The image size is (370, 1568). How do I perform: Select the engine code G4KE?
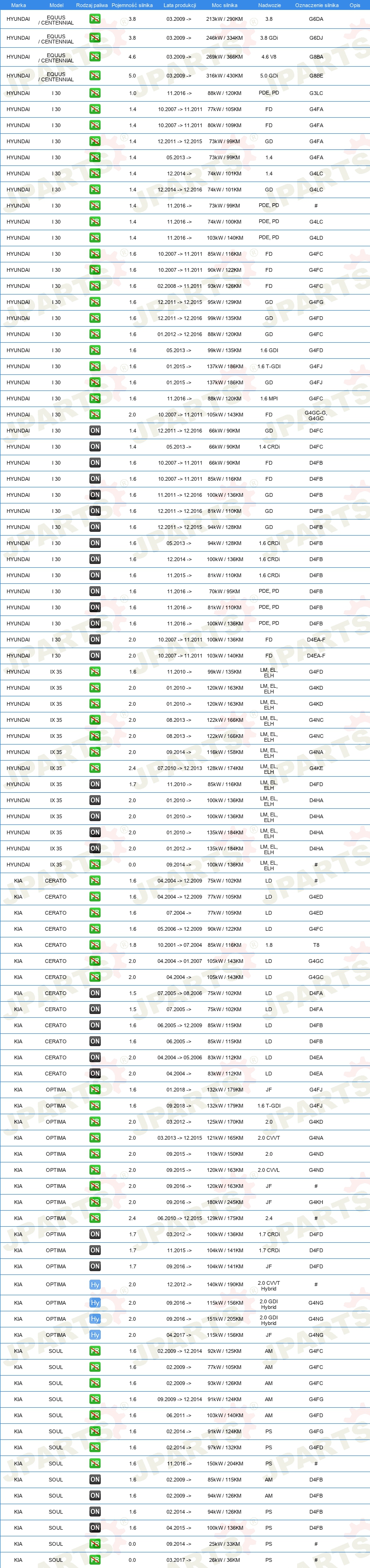316,768
